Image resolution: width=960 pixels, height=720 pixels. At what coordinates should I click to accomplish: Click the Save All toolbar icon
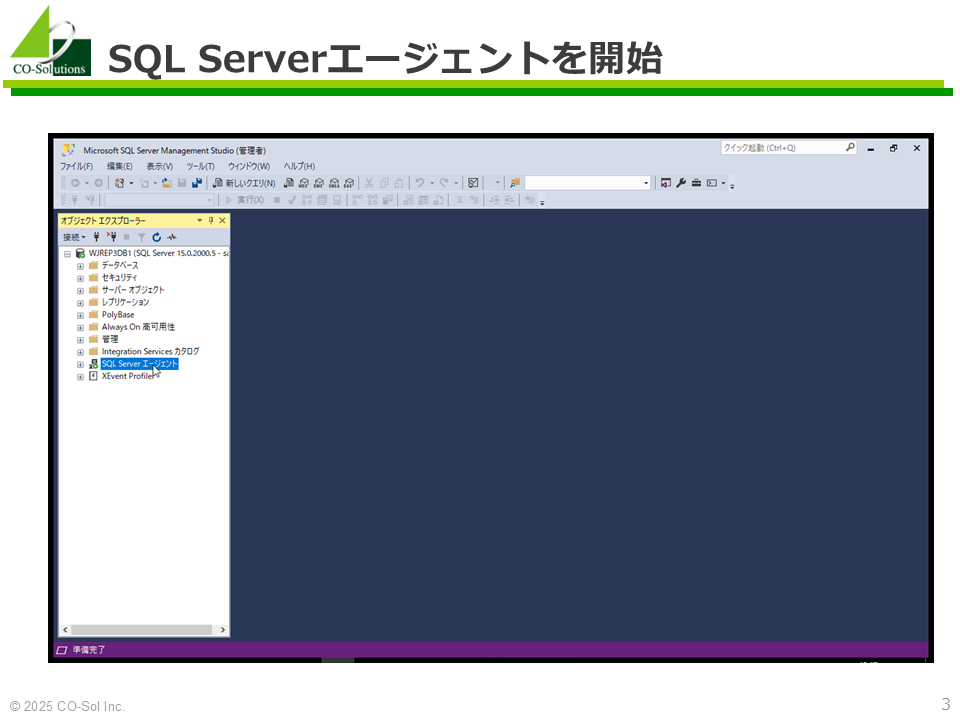[197, 183]
